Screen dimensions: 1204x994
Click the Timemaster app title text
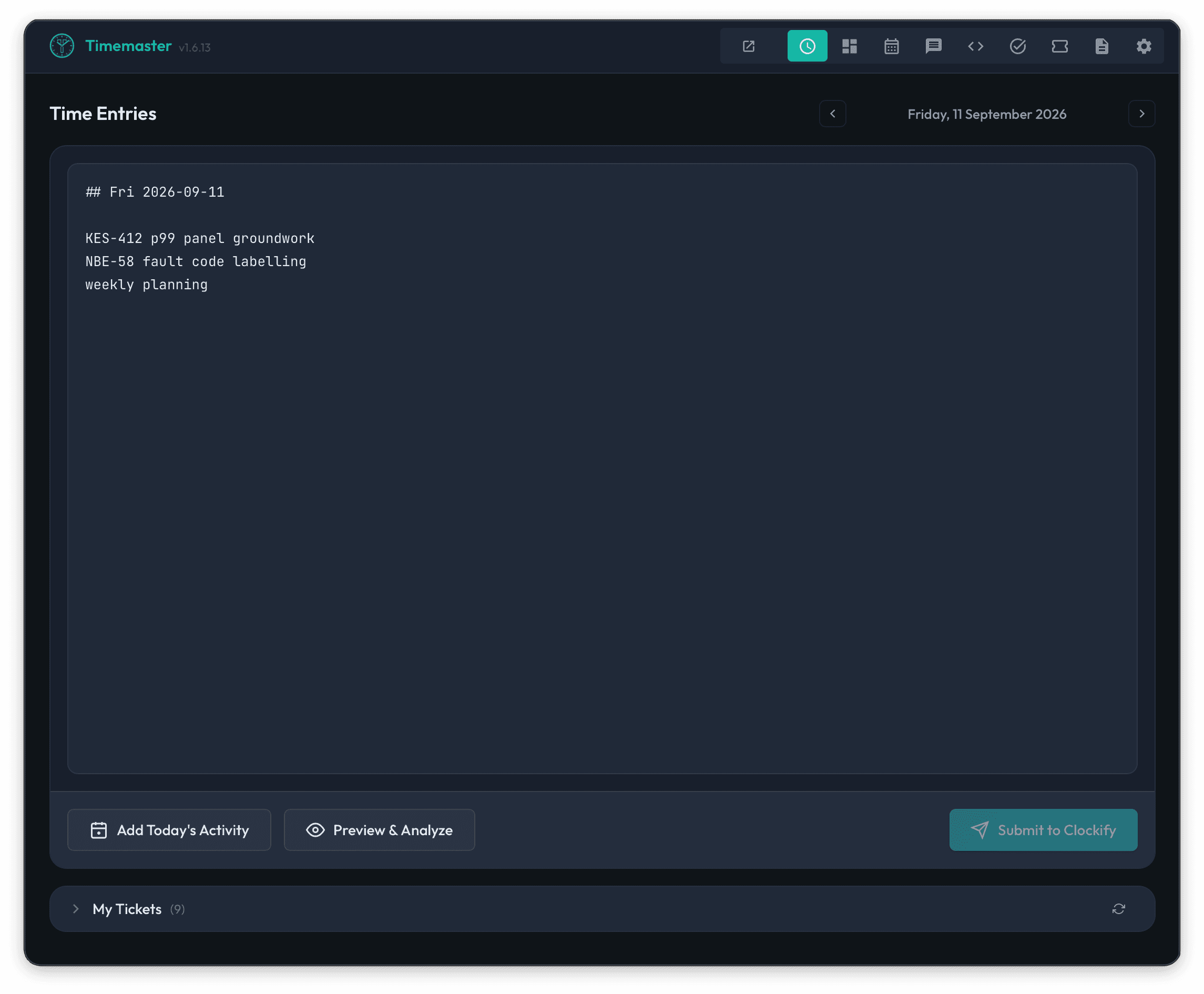point(128,46)
